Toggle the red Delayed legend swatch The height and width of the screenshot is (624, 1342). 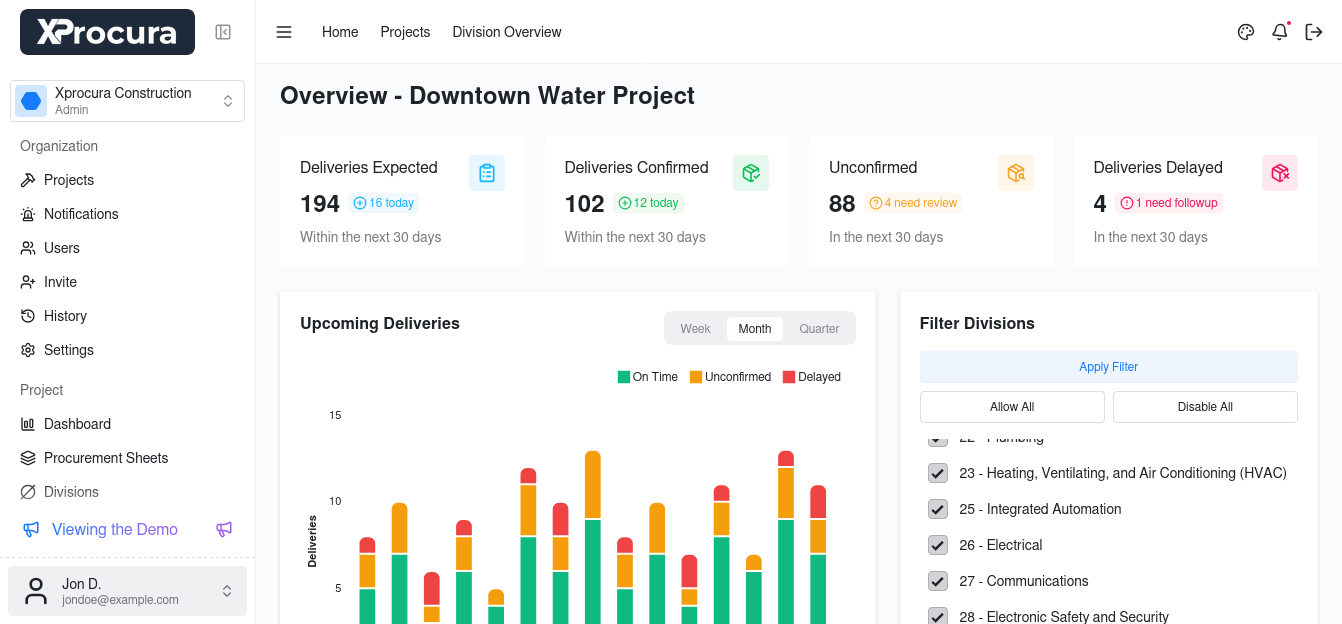pyautogui.click(x=789, y=377)
